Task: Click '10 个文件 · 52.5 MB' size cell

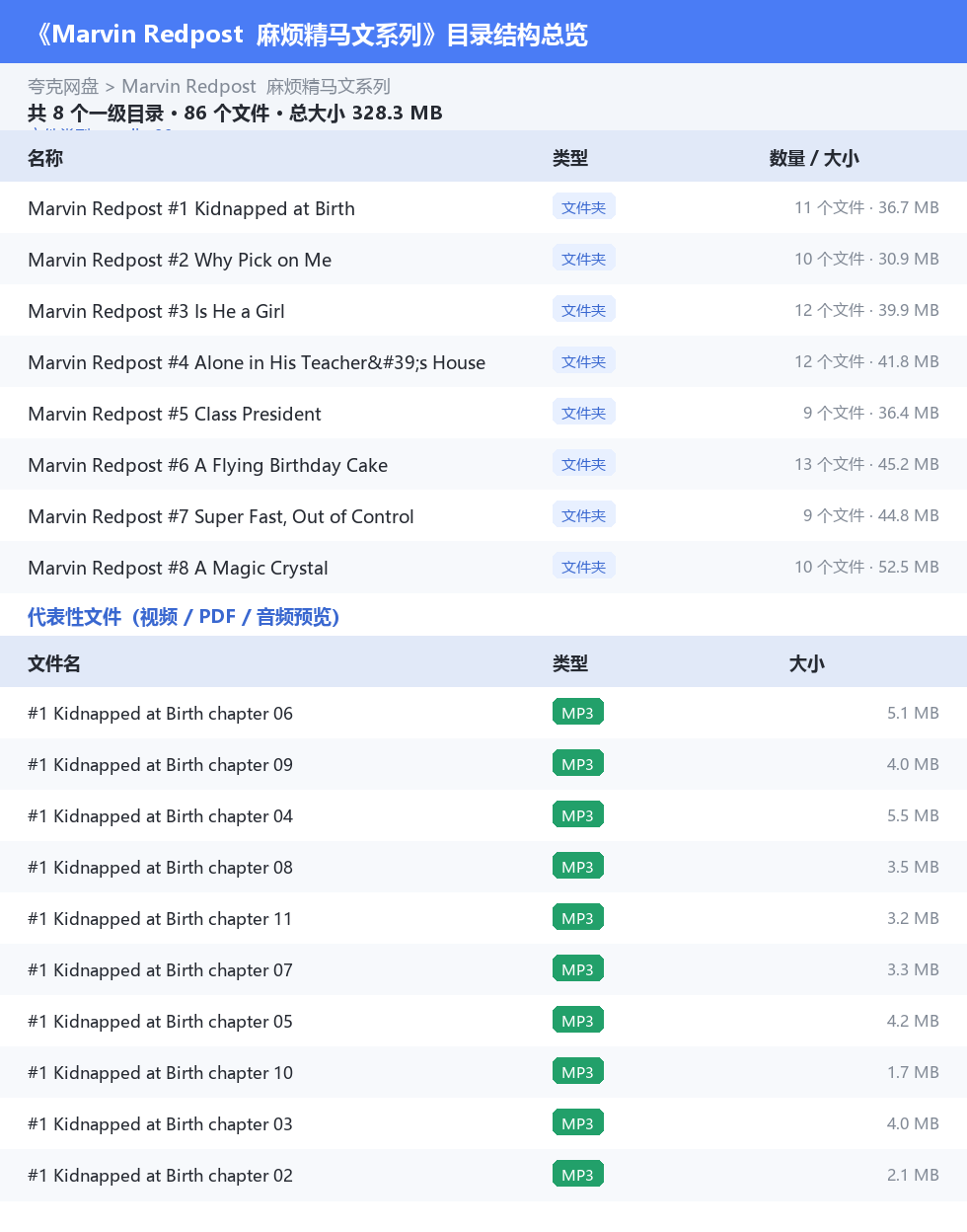Action: [x=866, y=567]
